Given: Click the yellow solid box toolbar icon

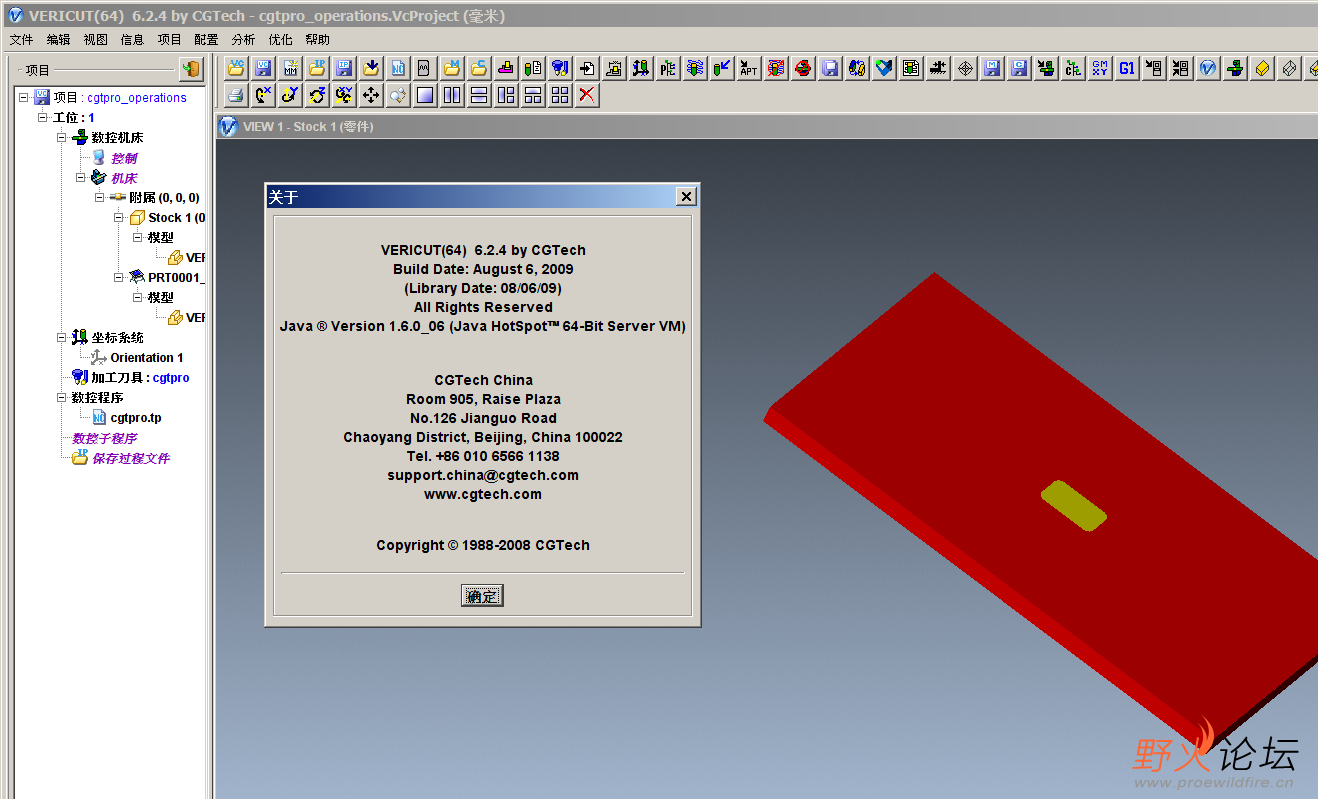Looking at the screenshot, I should (x=1262, y=68).
